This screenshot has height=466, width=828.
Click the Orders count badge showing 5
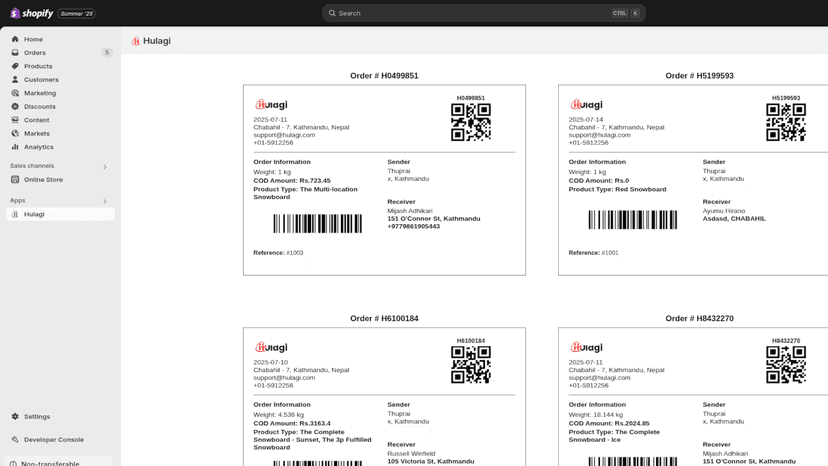pyautogui.click(x=107, y=53)
